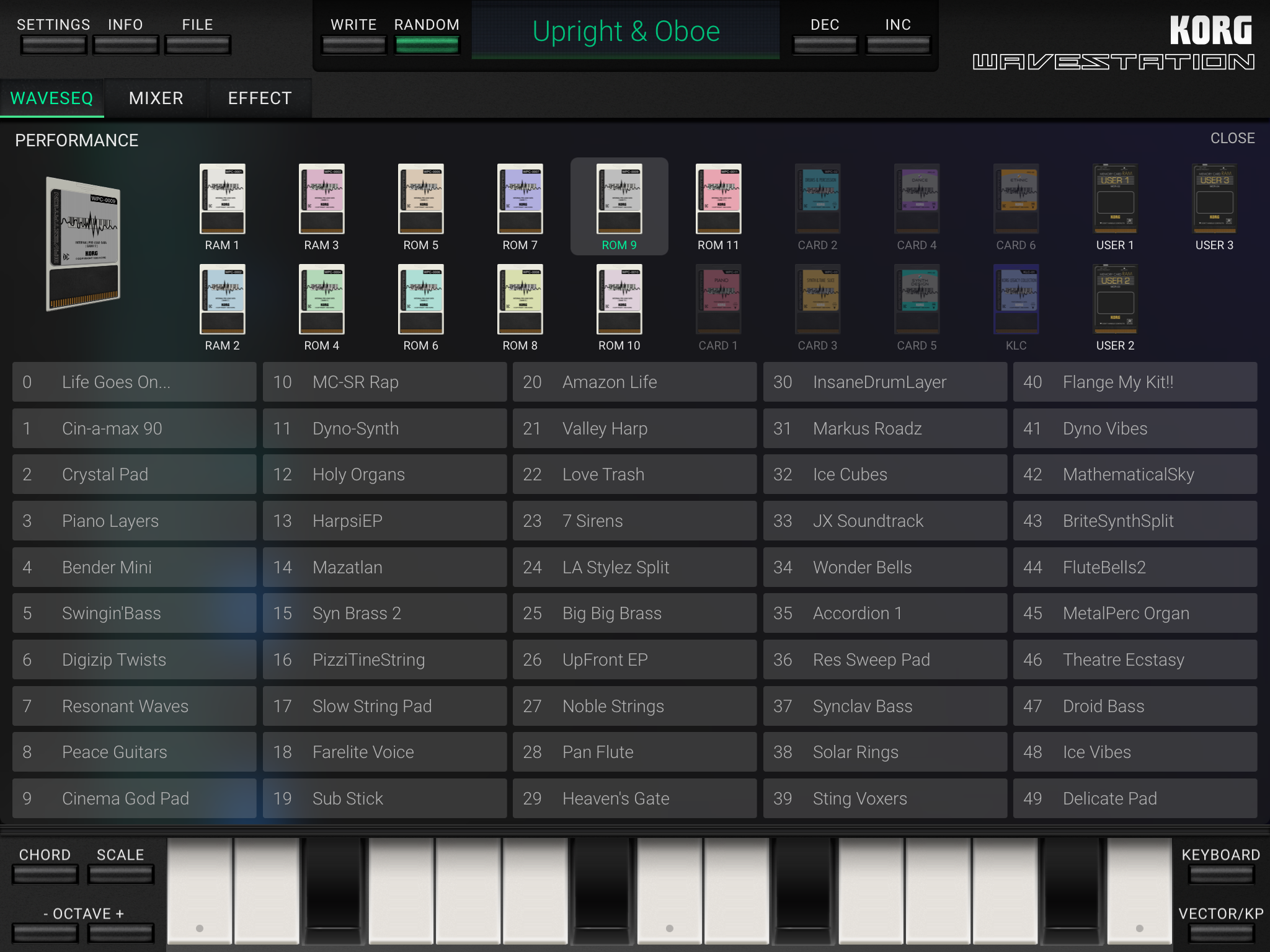
Task: Load performance 19 Sub Stick
Action: click(384, 798)
